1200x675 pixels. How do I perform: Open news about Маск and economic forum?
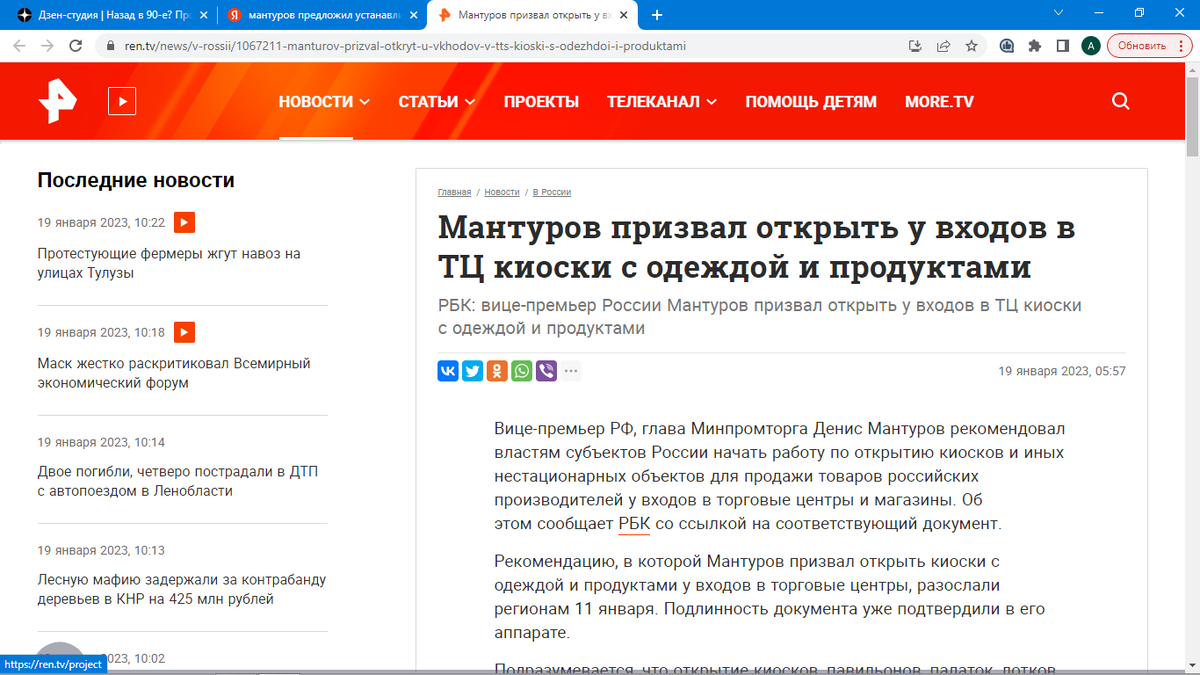[174, 373]
